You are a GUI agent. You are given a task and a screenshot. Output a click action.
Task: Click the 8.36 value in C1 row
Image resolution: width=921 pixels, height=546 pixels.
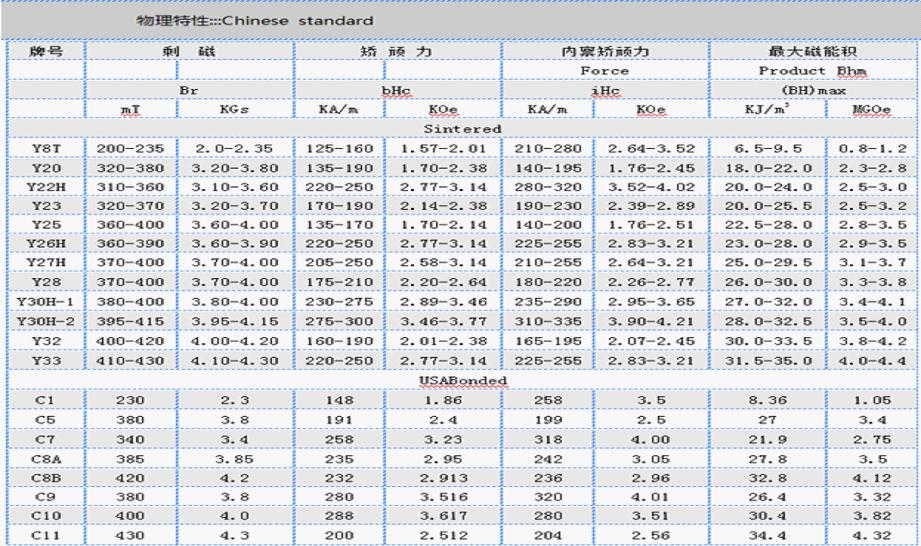coord(766,401)
